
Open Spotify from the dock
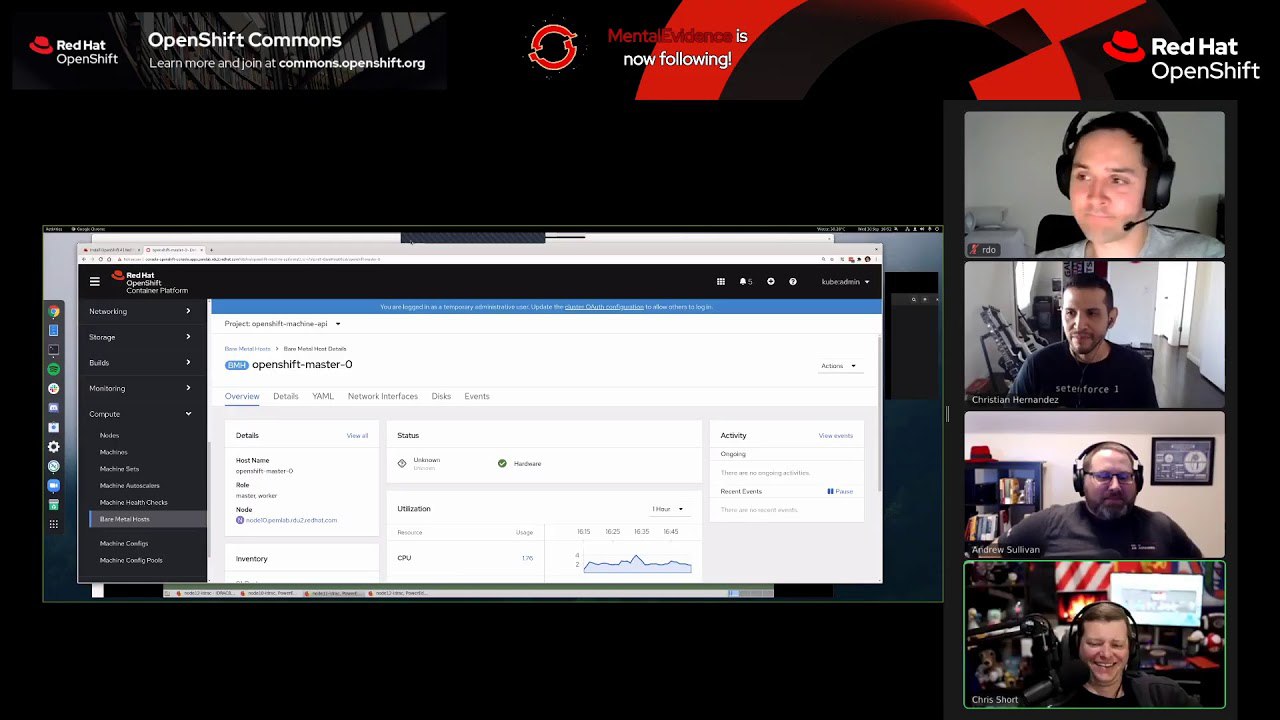54,369
